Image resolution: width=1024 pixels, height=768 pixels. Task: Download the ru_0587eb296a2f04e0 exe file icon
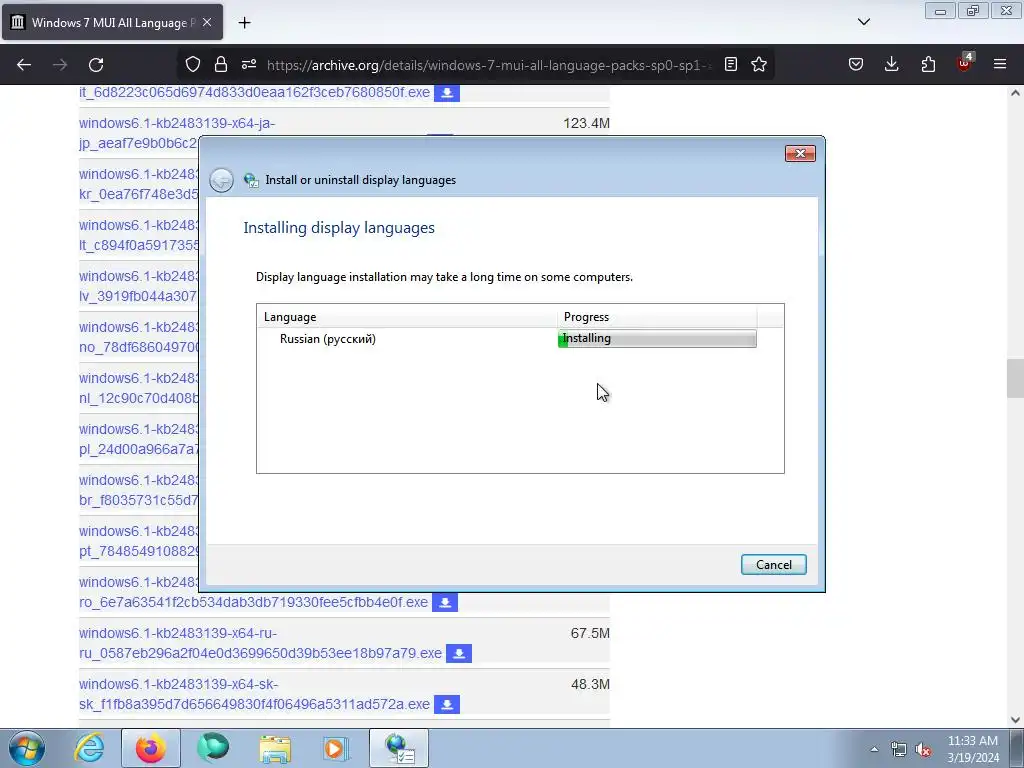459,653
